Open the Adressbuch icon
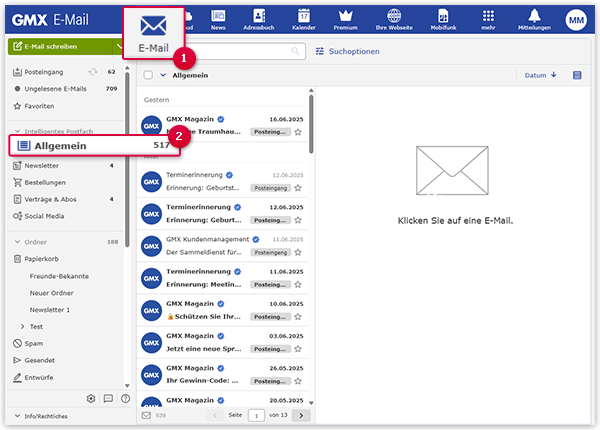 click(x=259, y=20)
